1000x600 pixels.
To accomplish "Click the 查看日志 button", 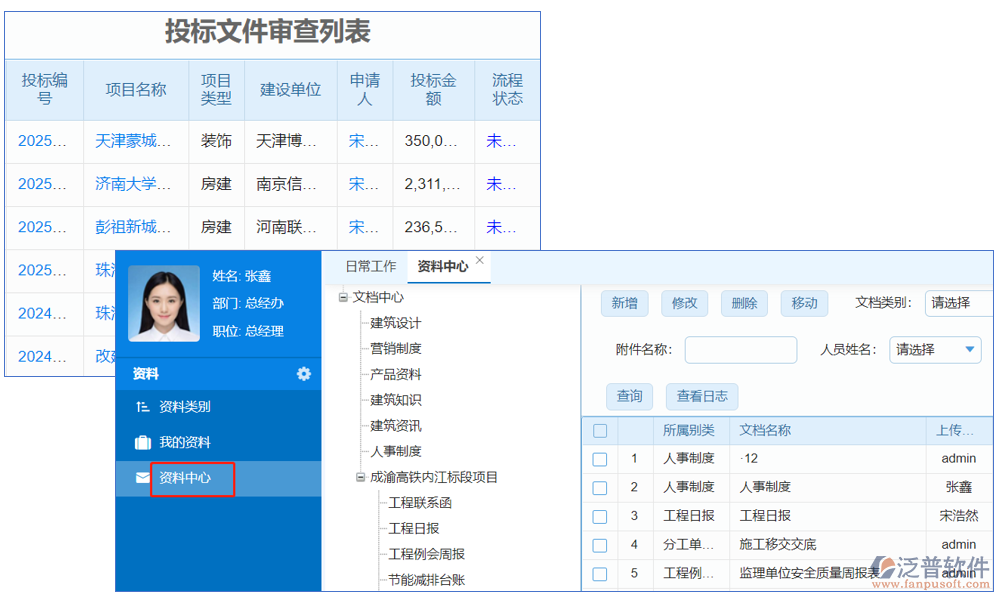I will point(701,396).
